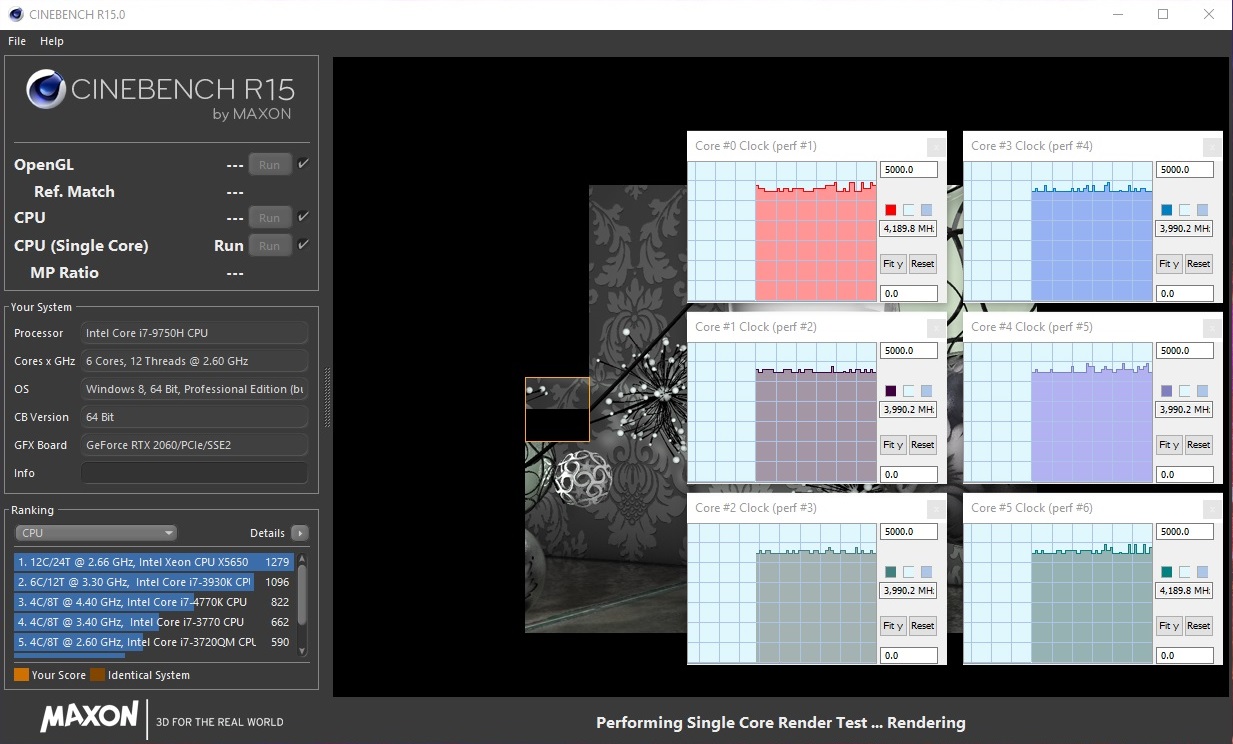The width and height of the screenshot is (1233, 744).
Task: Click the Run button in the CPU row
Action: pyautogui.click(x=270, y=217)
